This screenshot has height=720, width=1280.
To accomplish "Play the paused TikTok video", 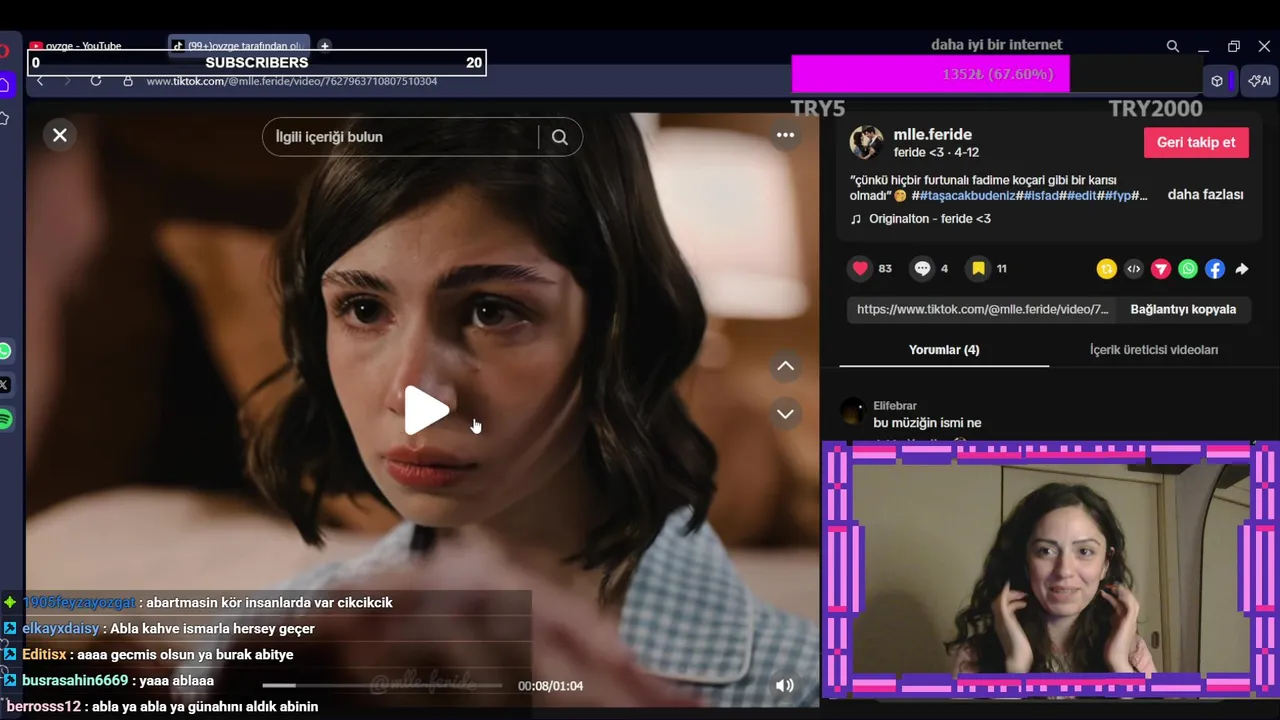I will pyautogui.click(x=427, y=410).
